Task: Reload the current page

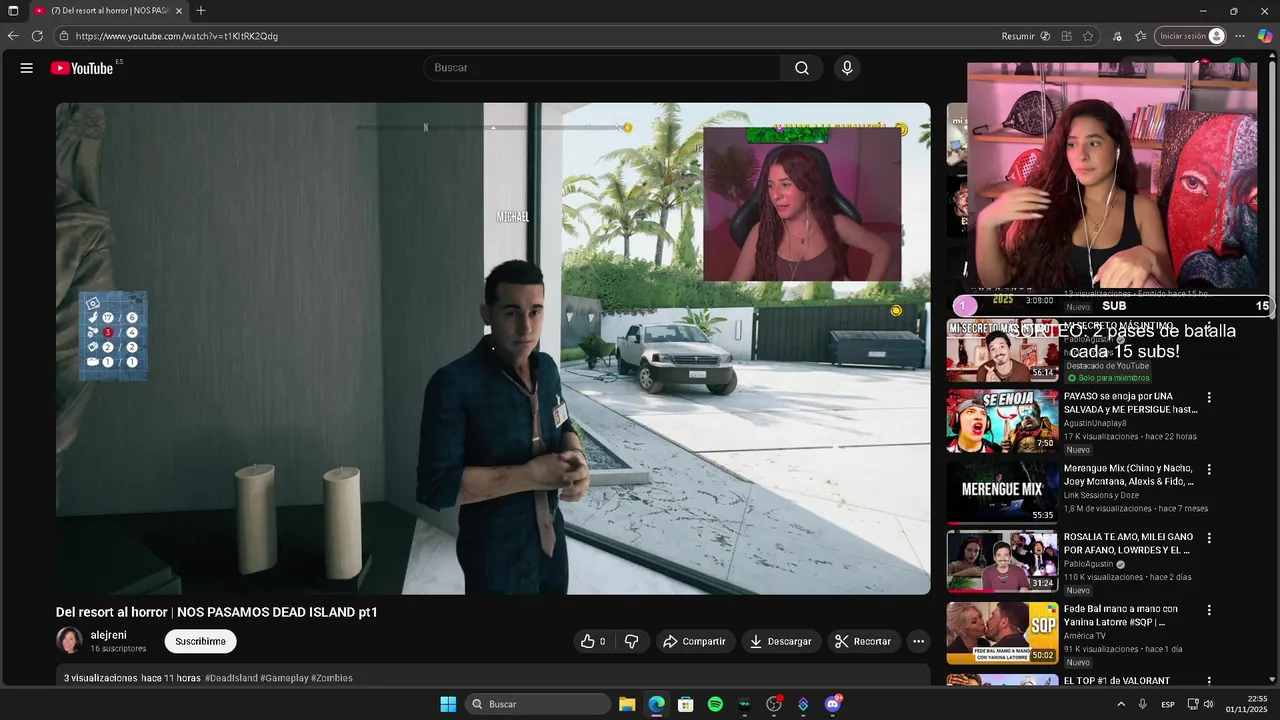Action: pyautogui.click(x=37, y=36)
